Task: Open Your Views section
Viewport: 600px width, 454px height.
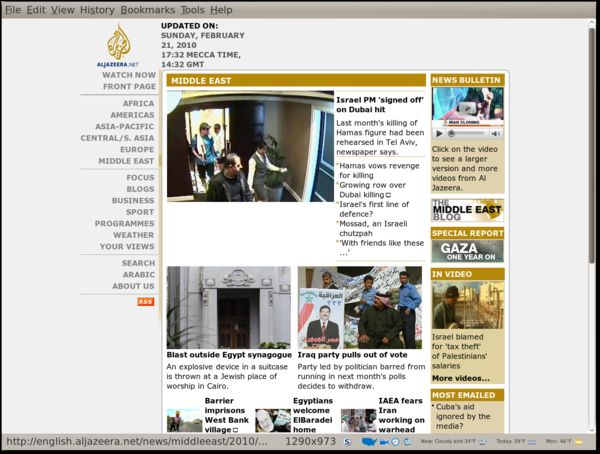Action: pos(127,247)
